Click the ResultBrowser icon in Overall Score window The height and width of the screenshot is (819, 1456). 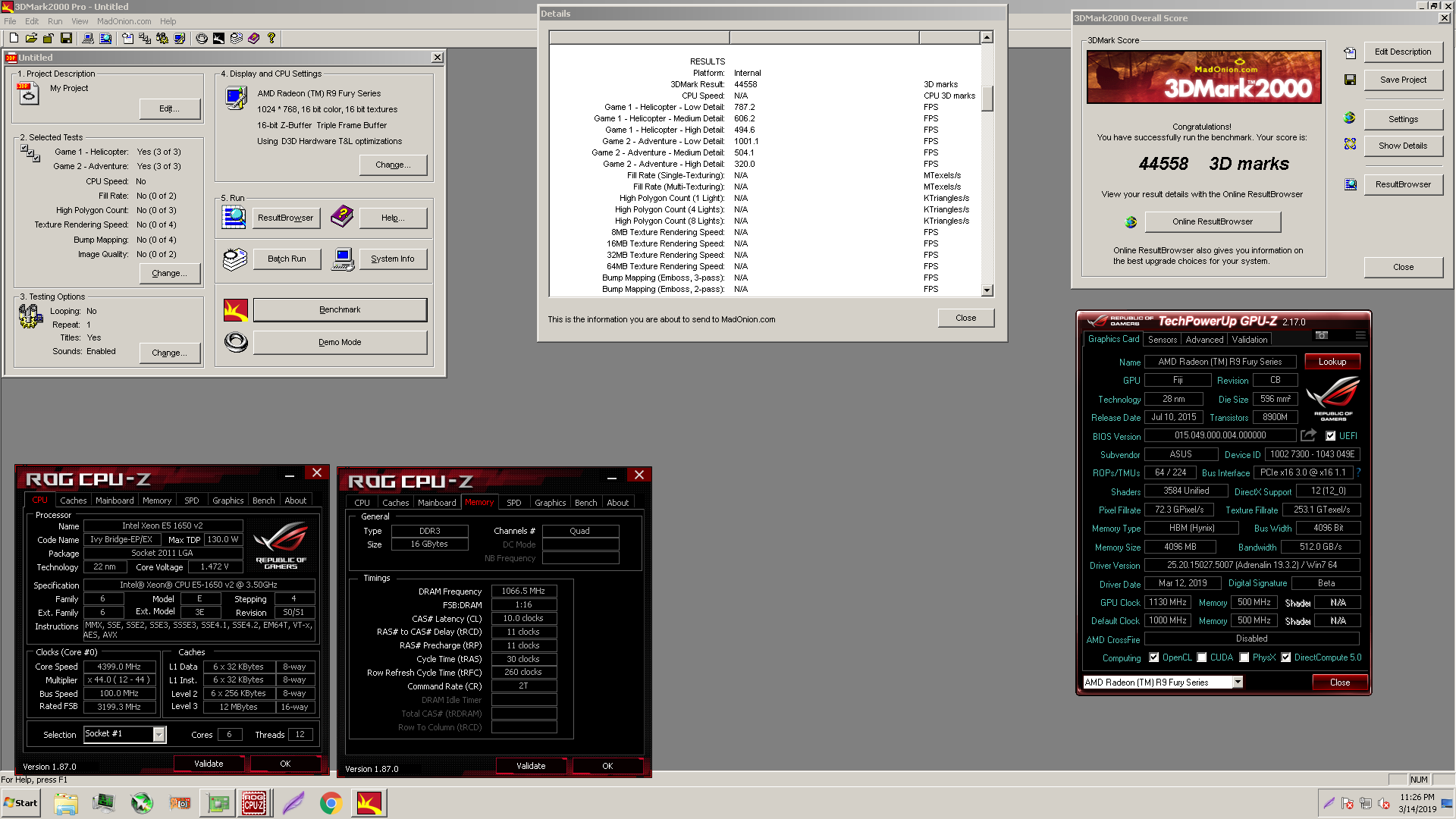(x=1350, y=184)
